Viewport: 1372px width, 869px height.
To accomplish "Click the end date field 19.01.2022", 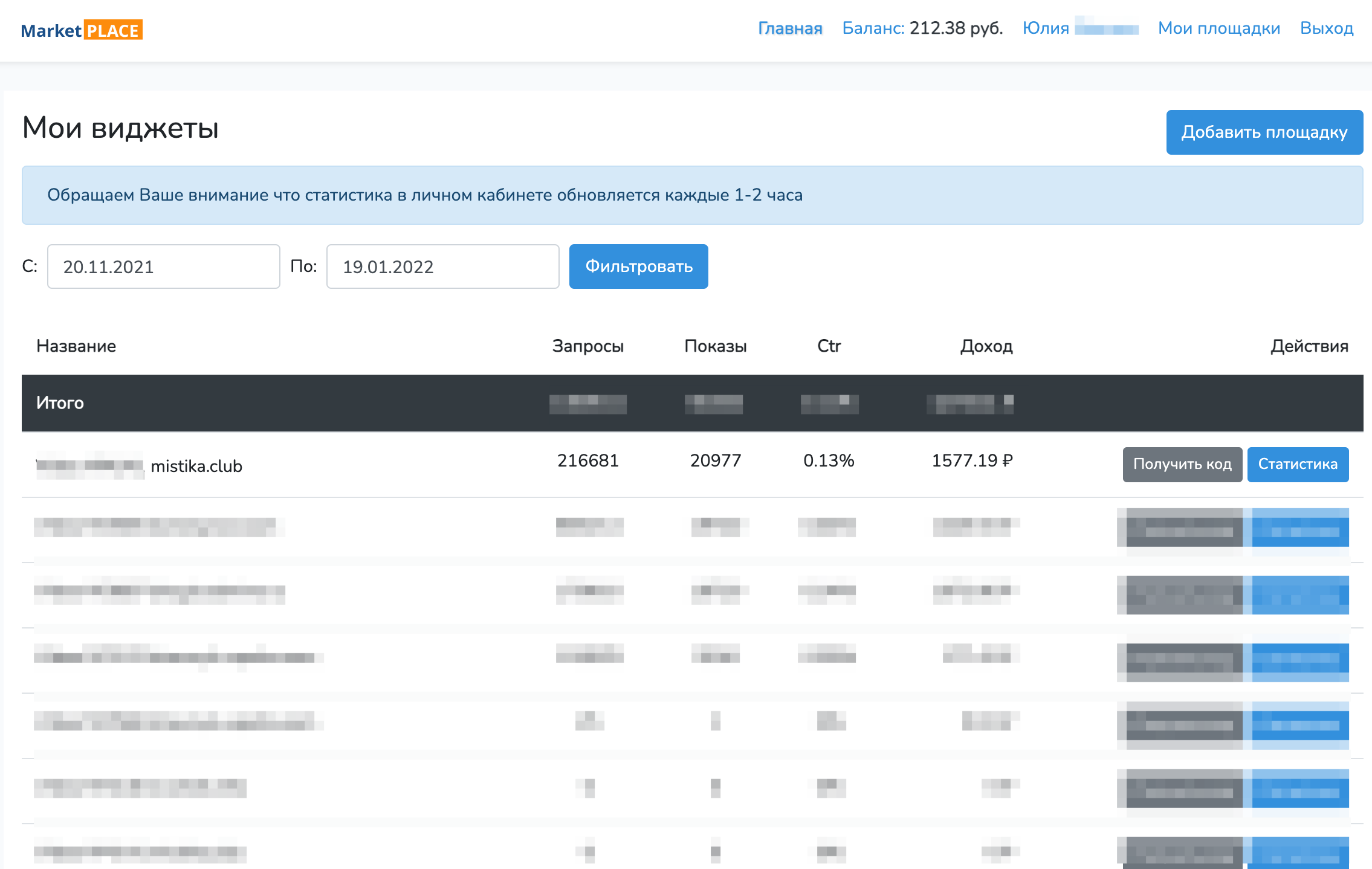I will click(442, 267).
